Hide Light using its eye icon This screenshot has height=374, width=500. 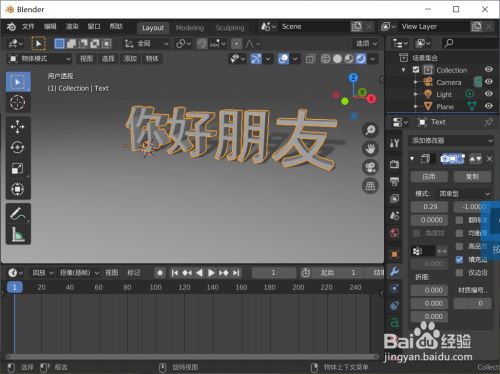point(489,94)
